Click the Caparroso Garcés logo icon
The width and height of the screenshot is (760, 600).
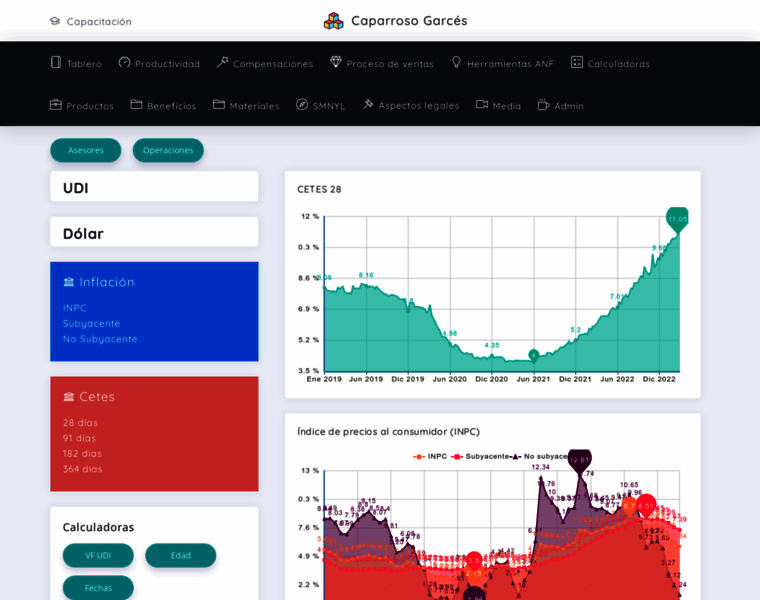[334, 21]
